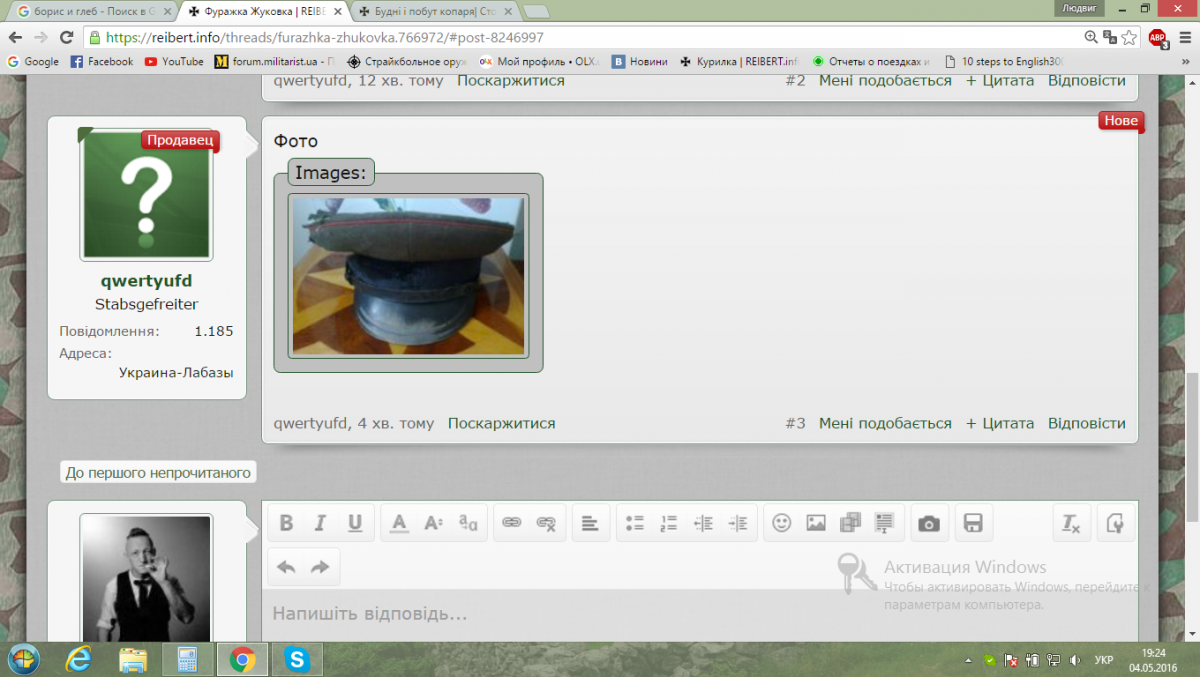The height and width of the screenshot is (677, 1200).
Task: Toggle underline formatting button
Action: (354, 523)
